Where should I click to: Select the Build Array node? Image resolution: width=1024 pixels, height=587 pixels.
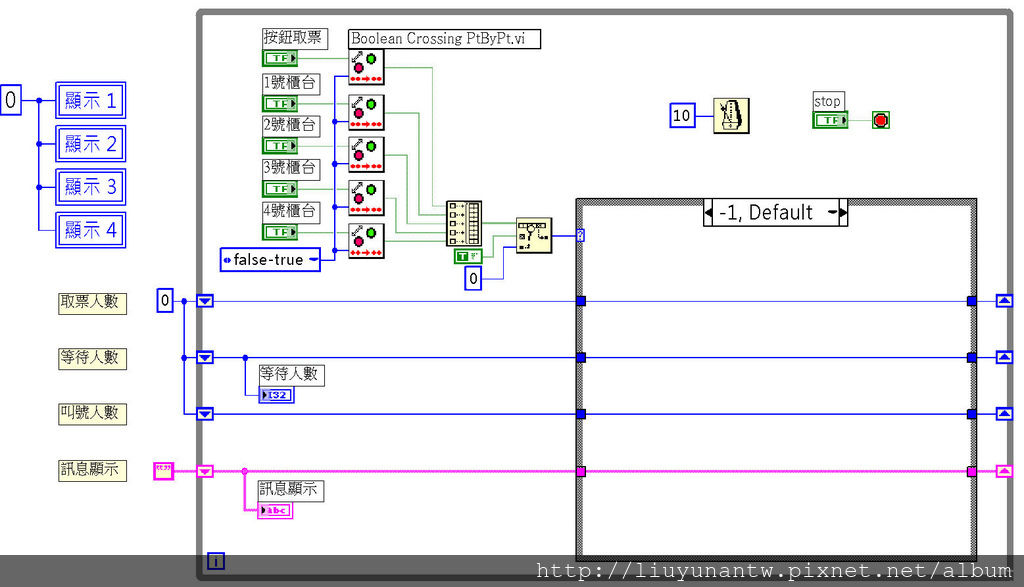point(464,223)
